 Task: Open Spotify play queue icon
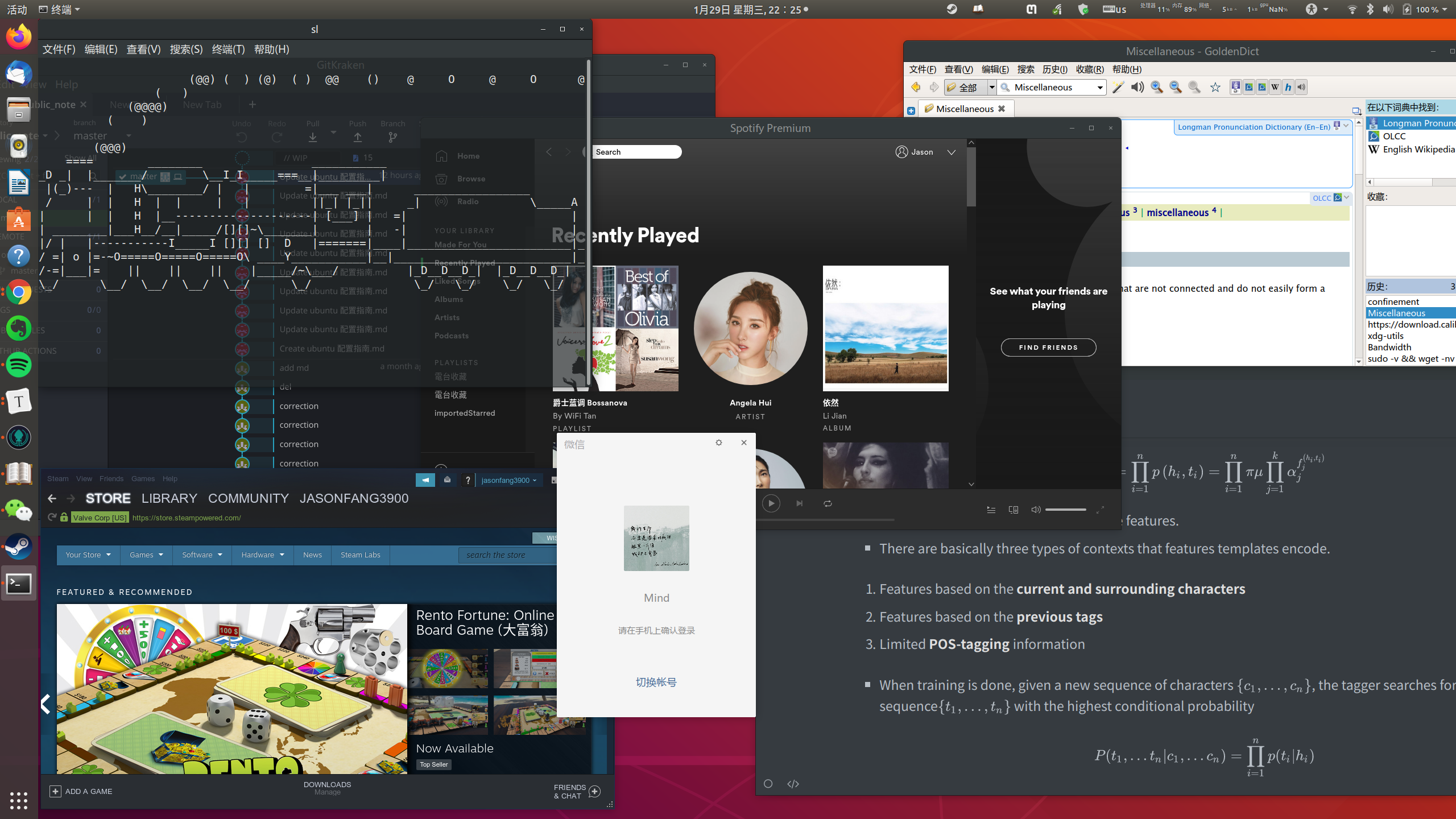991,510
